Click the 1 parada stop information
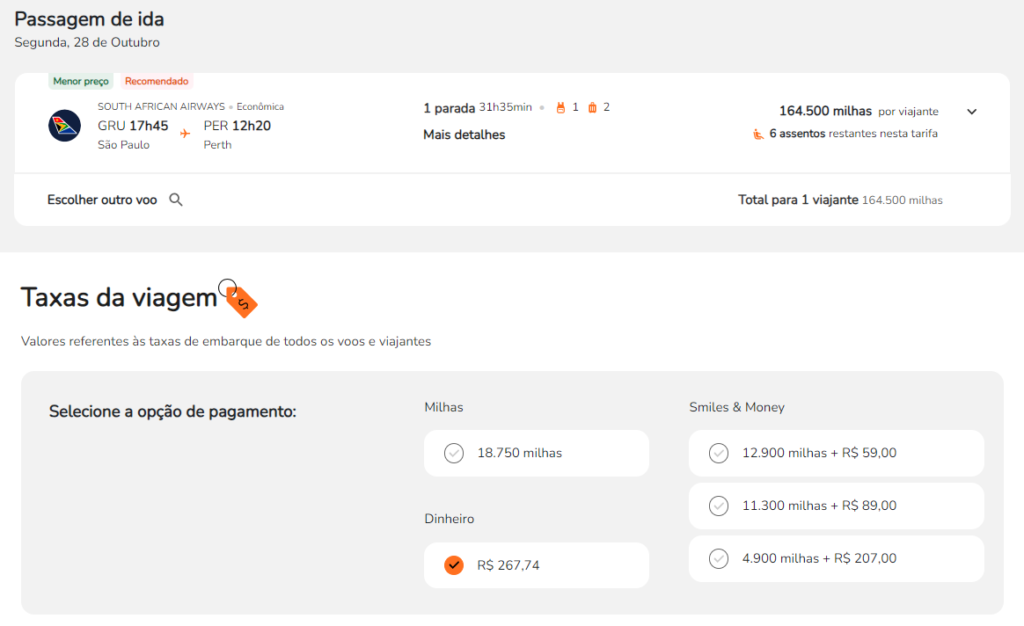The height and width of the screenshot is (626, 1024). 449,107
